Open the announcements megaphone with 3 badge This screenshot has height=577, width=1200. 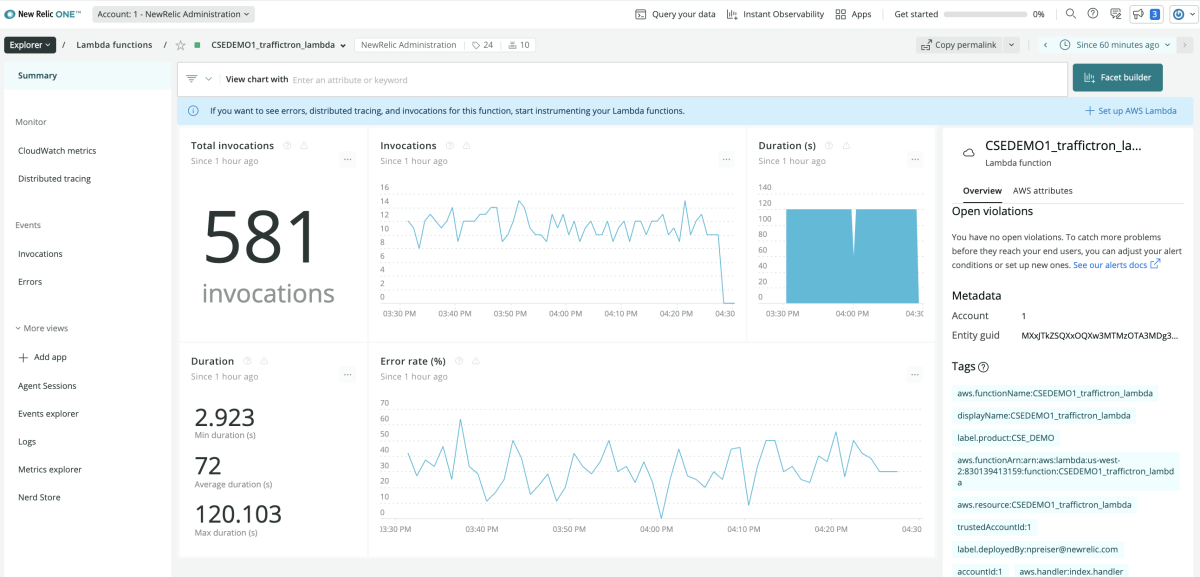(1145, 14)
